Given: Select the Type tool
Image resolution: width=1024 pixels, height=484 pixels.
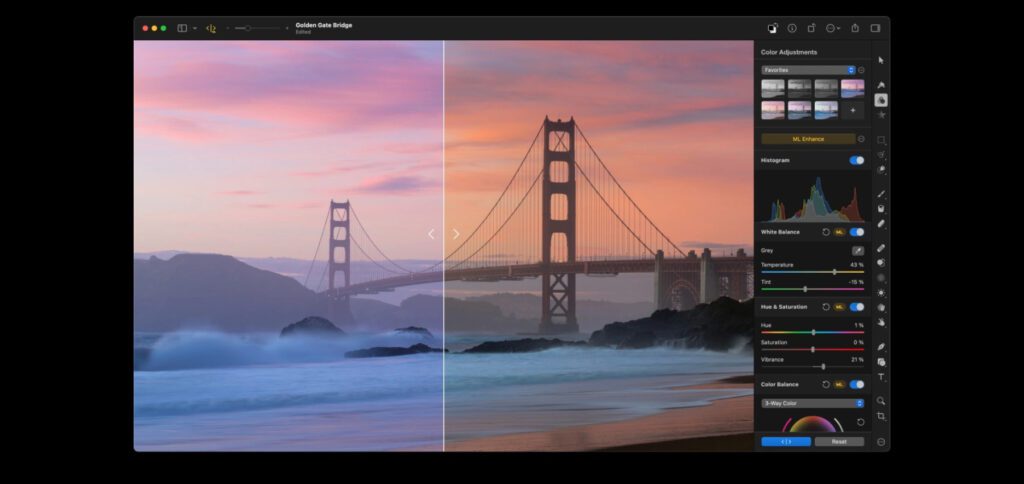Looking at the screenshot, I should point(881,377).
